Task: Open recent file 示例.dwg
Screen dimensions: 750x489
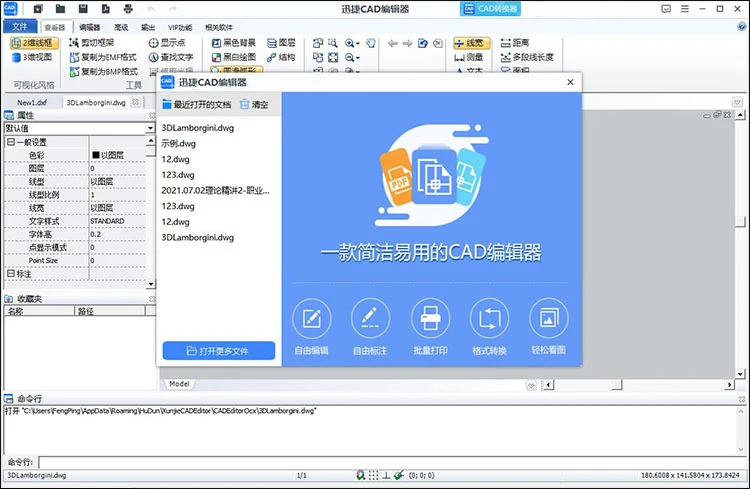Action: click(x=178, y=143)
